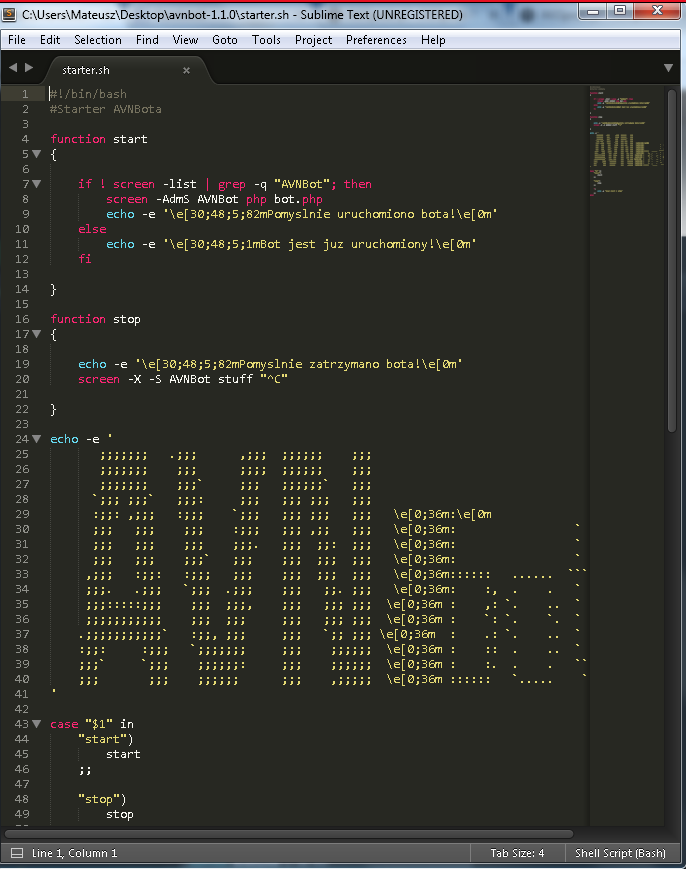Click the 'else' keyword on line 10

tap(92, 229)
